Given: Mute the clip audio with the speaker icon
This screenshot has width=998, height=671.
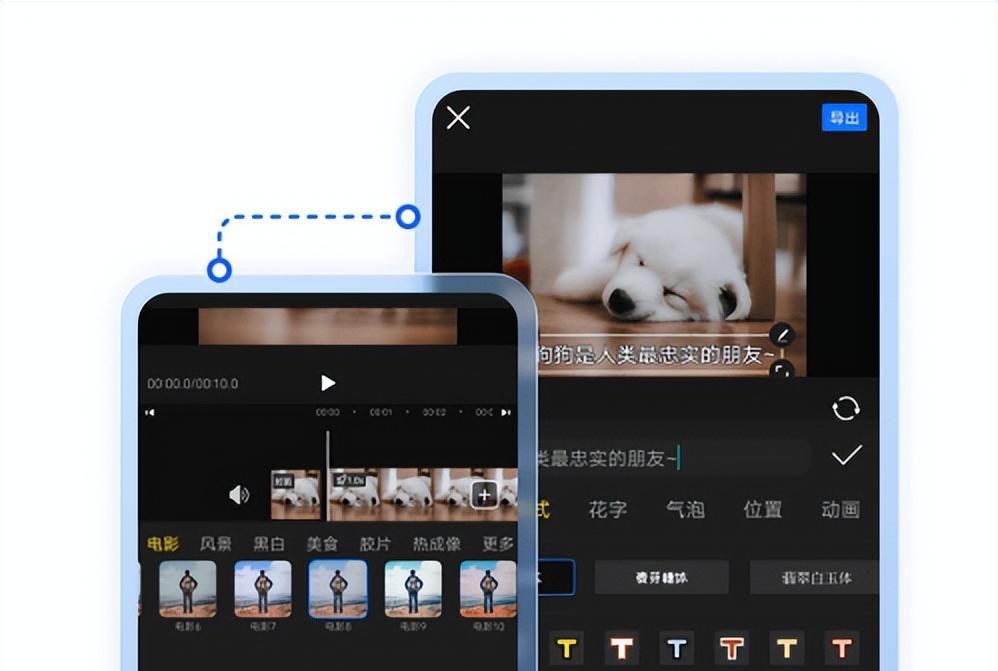Looking at the screenshot, I should click(239, 495).
